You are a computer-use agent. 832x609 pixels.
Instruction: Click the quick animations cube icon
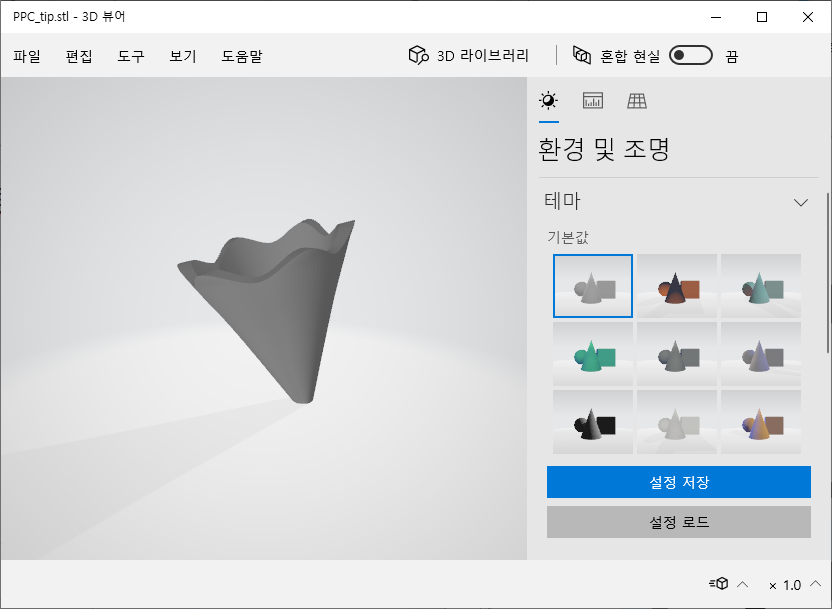(719, 584)
